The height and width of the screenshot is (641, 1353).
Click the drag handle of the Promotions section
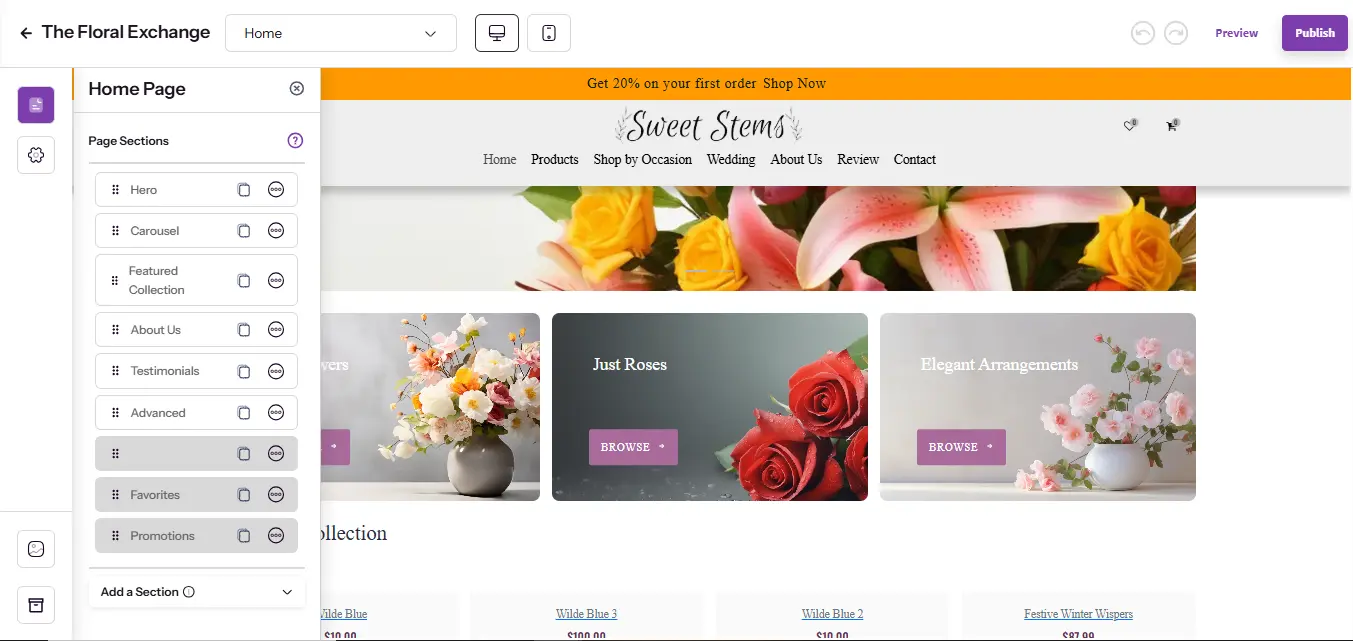pos(115,536)
